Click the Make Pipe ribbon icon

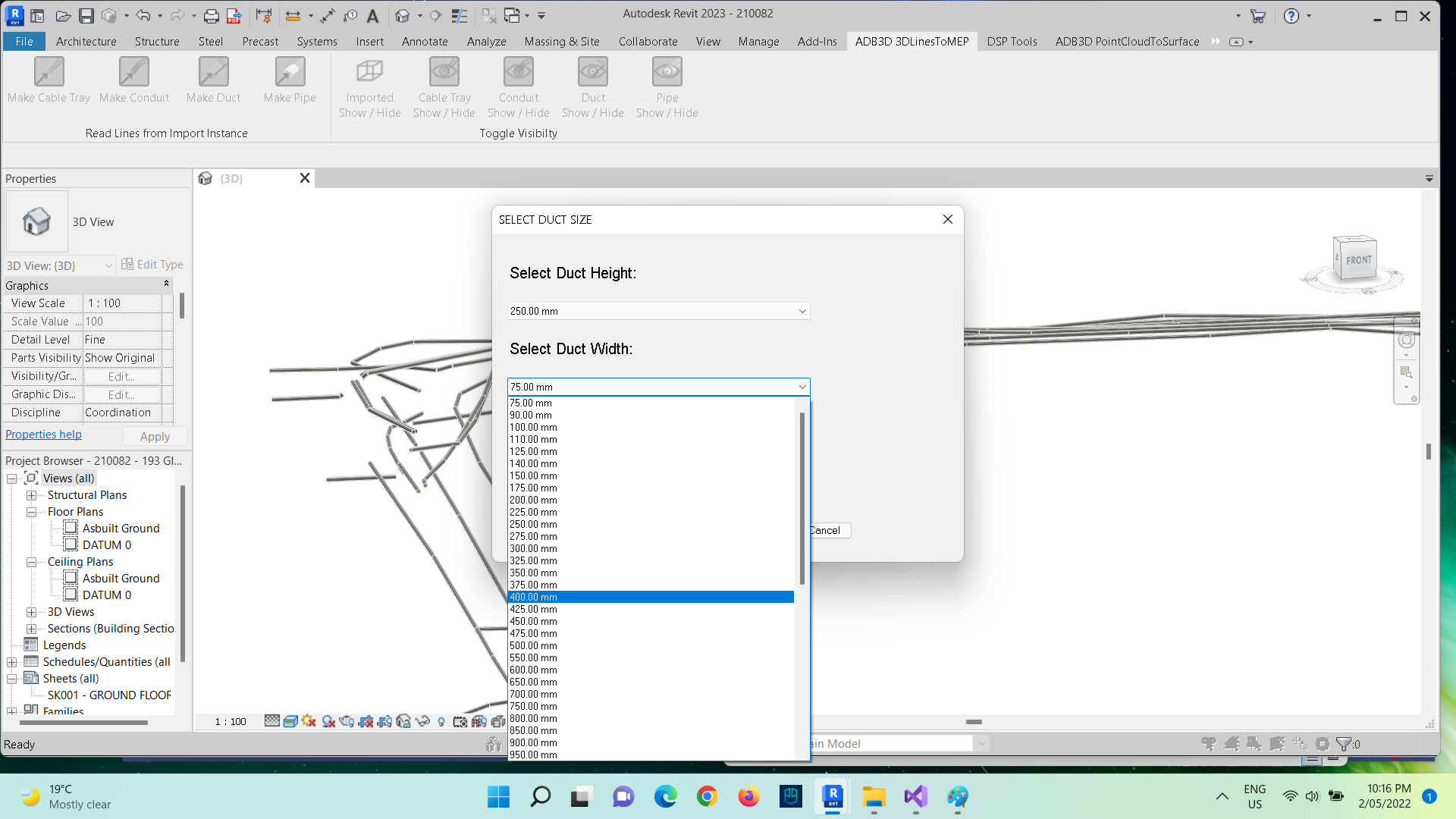pos(290,73)
